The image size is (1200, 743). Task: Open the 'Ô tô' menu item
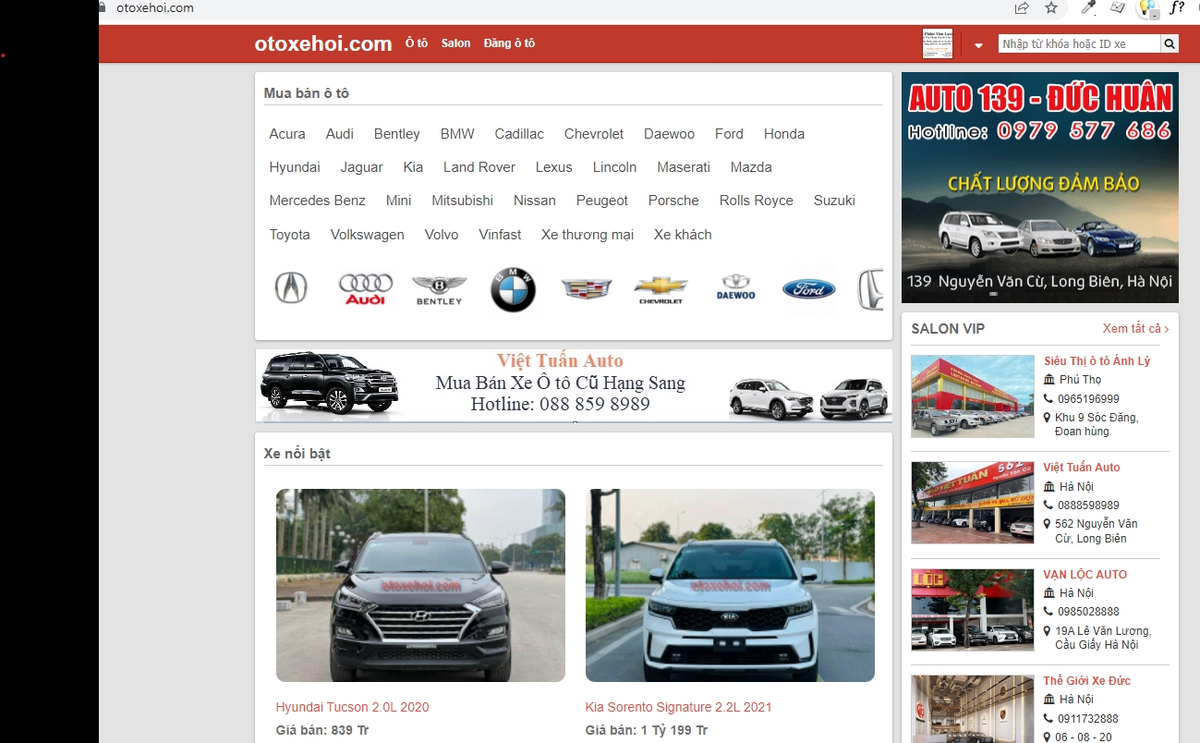coord(416,43)
